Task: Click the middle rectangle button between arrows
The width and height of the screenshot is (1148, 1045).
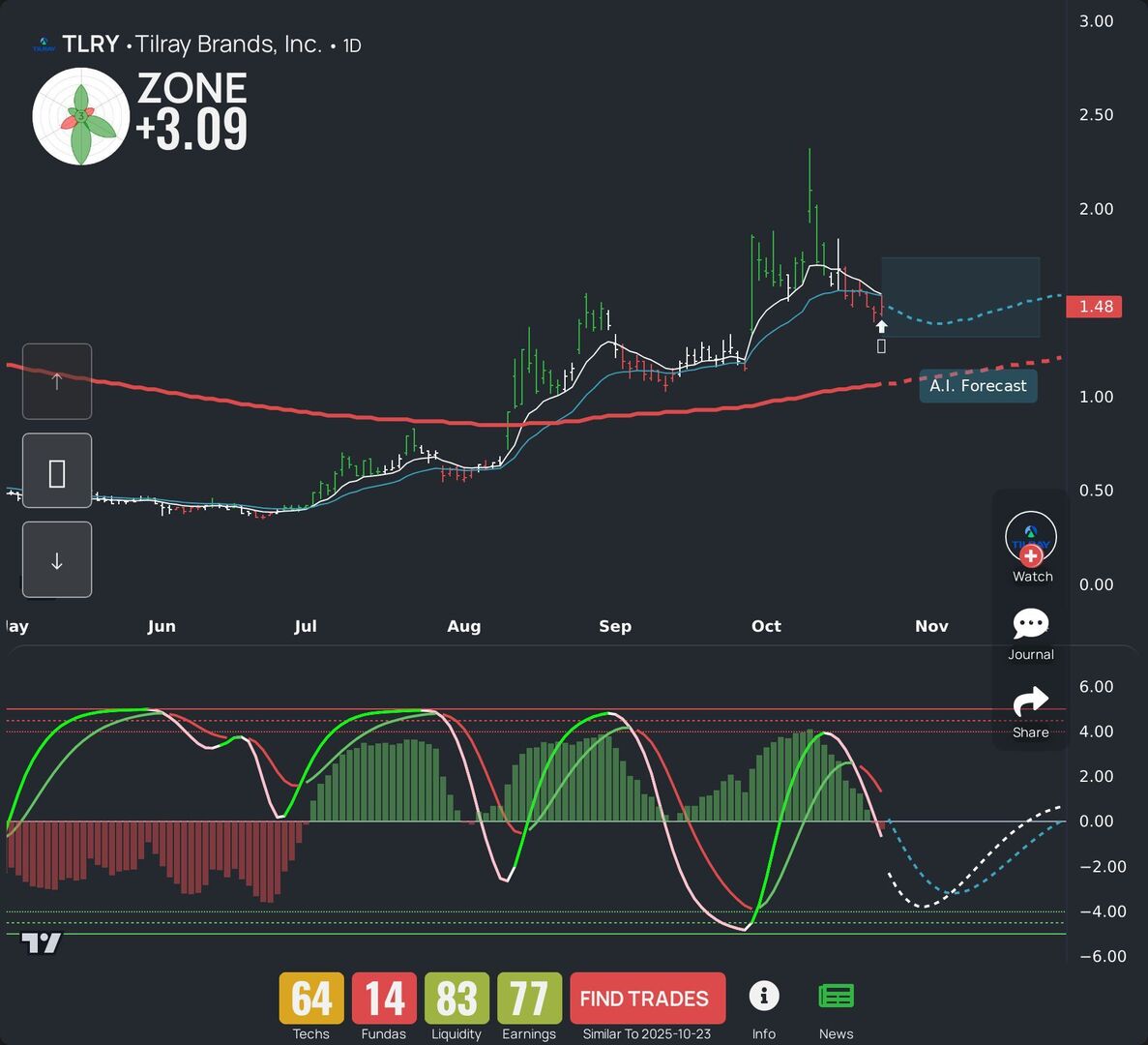Action: (x=57, y=471)
